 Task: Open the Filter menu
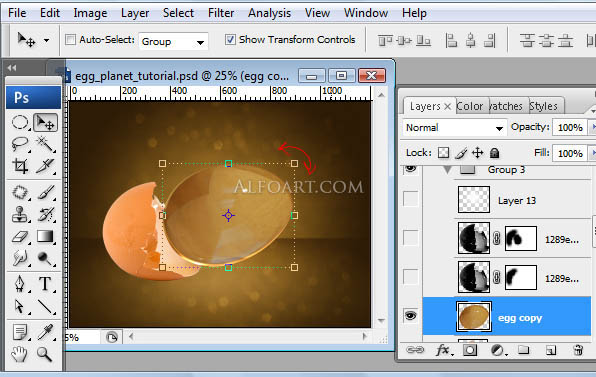[221, 13]
